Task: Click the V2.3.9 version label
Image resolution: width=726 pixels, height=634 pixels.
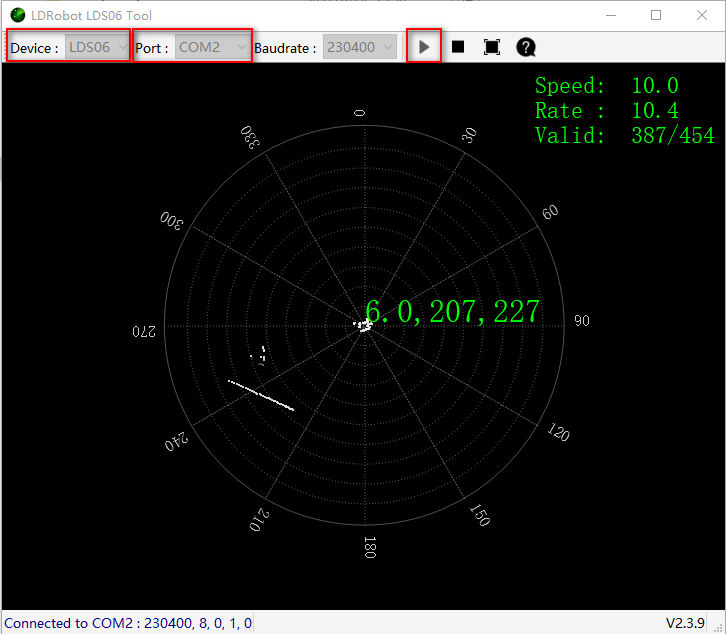Action: pos(685,623)
